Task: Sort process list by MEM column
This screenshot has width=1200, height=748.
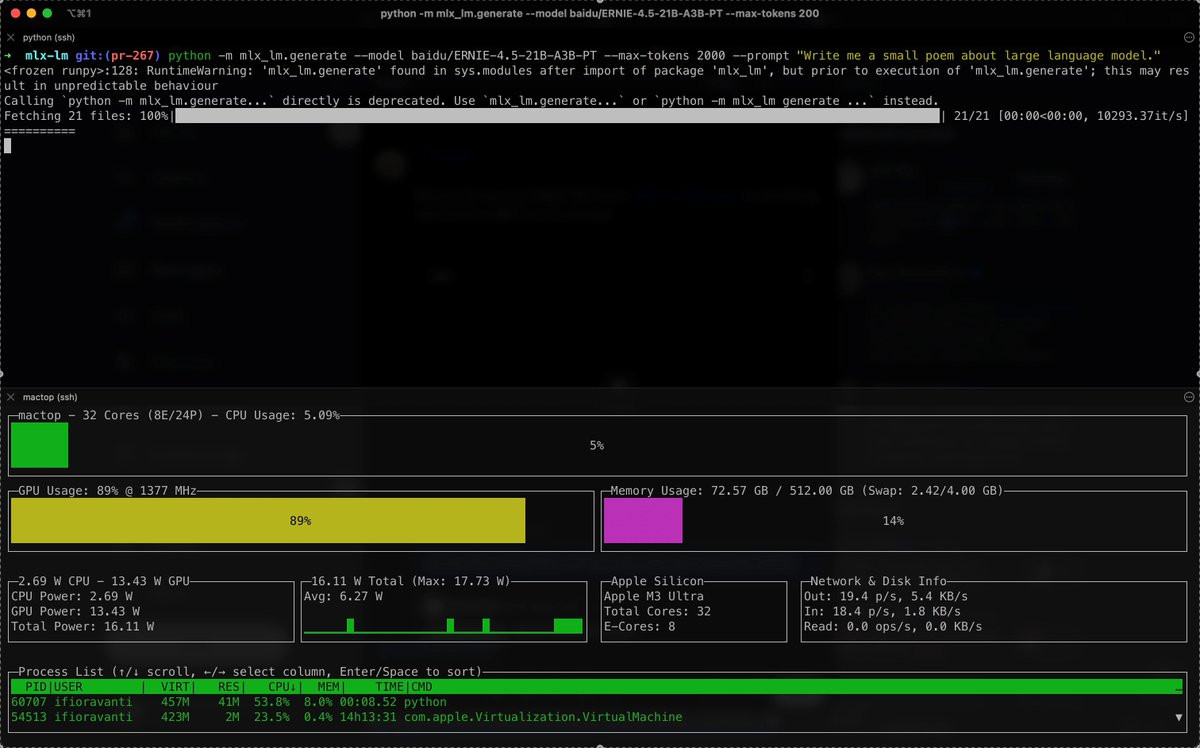Action: tap(329, 687)
